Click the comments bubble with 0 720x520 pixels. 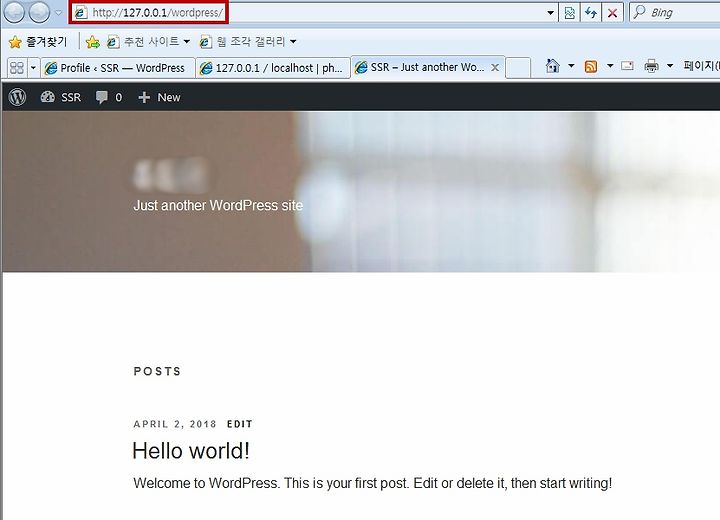tap(109, 97)
